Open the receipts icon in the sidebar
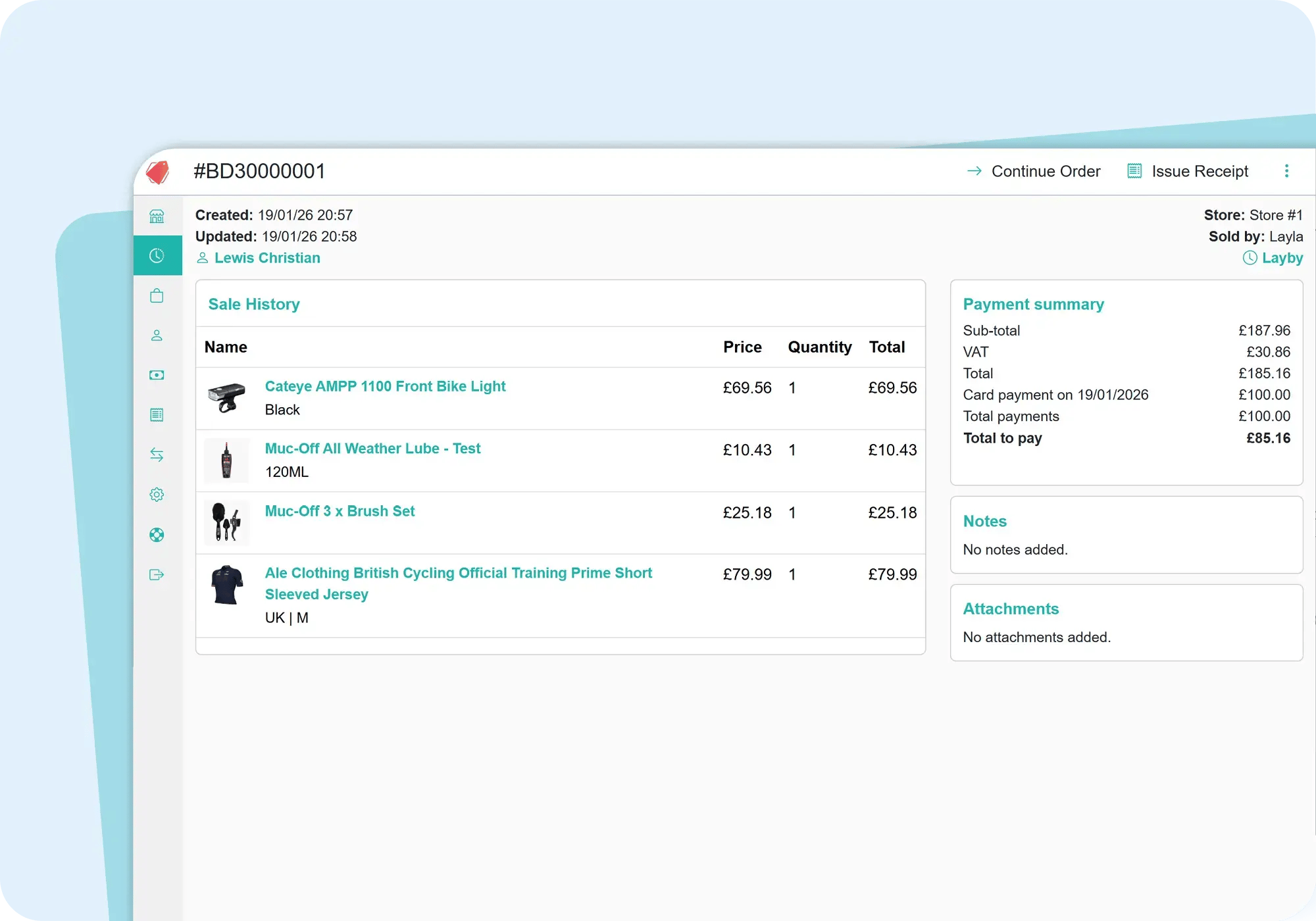Image resolution: width=1316 pixels, height=921 pixels. point(157,414)
